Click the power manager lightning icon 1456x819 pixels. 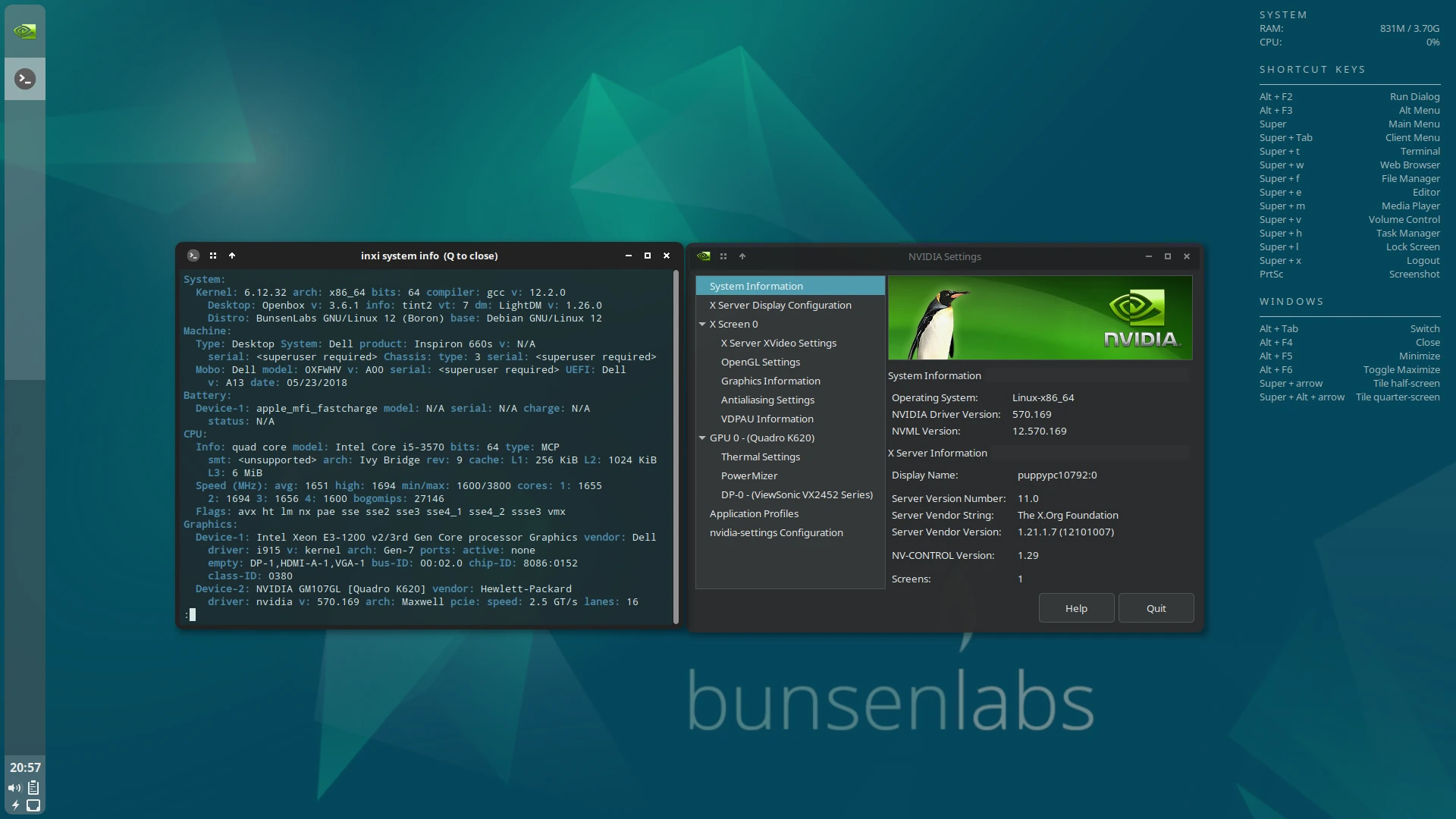point(15,805)
